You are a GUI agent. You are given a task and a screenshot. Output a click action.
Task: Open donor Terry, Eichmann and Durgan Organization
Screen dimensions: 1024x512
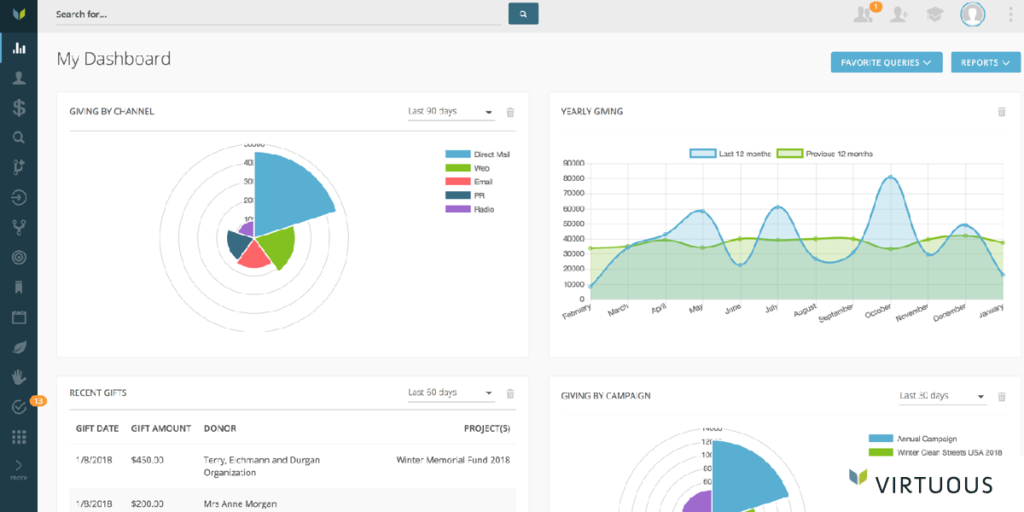(262, 466)
